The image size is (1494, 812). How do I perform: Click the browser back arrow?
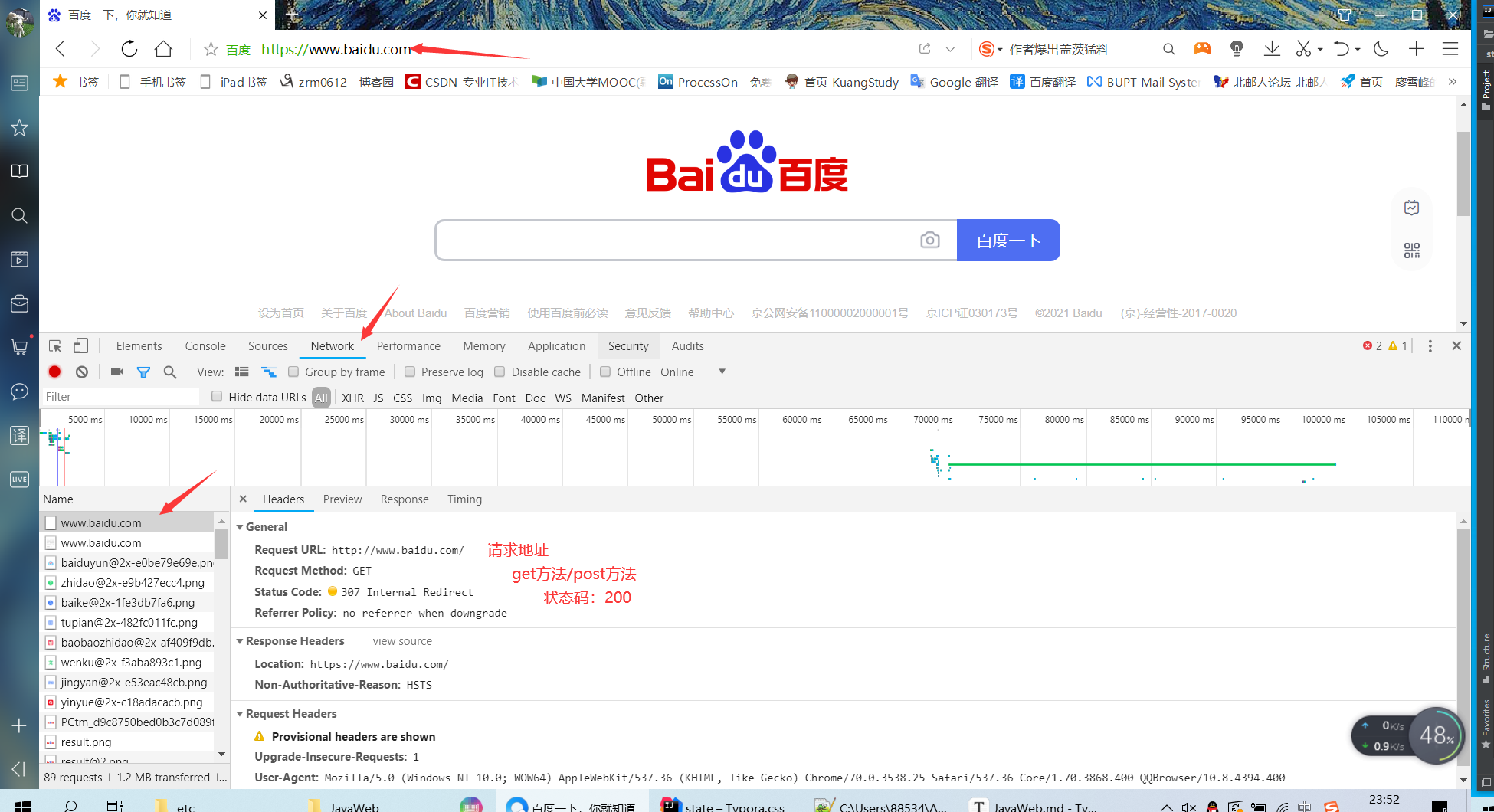click(61, 49)
